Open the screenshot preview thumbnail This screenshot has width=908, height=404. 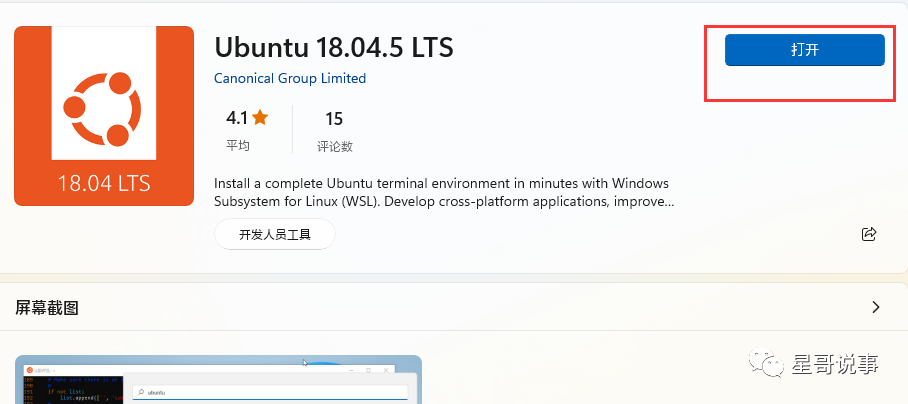[x=218, y=379]
